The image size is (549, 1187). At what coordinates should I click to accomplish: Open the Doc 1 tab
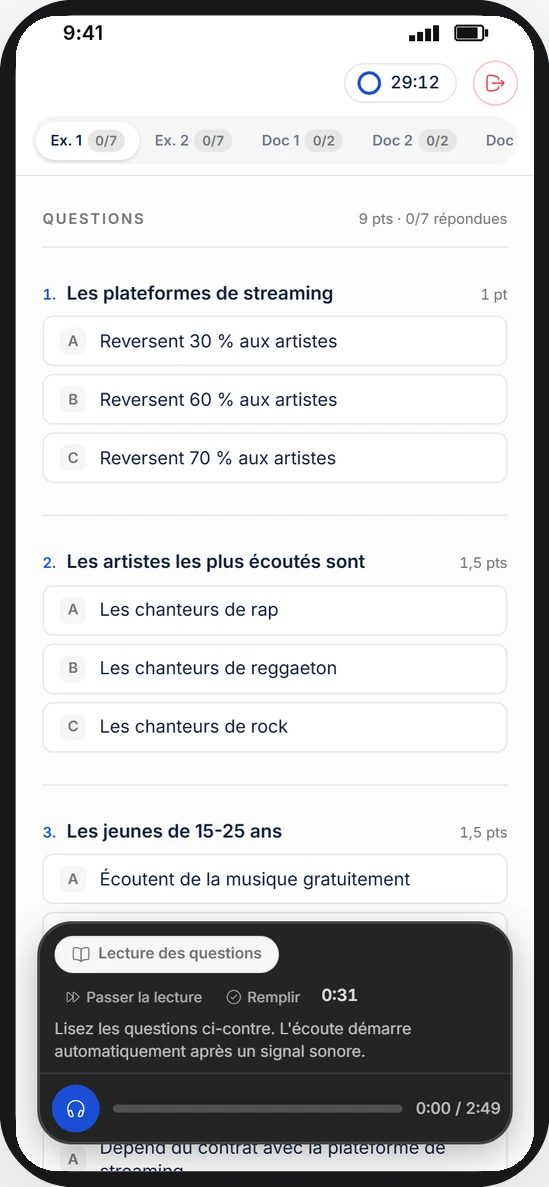tap(302, 141)
